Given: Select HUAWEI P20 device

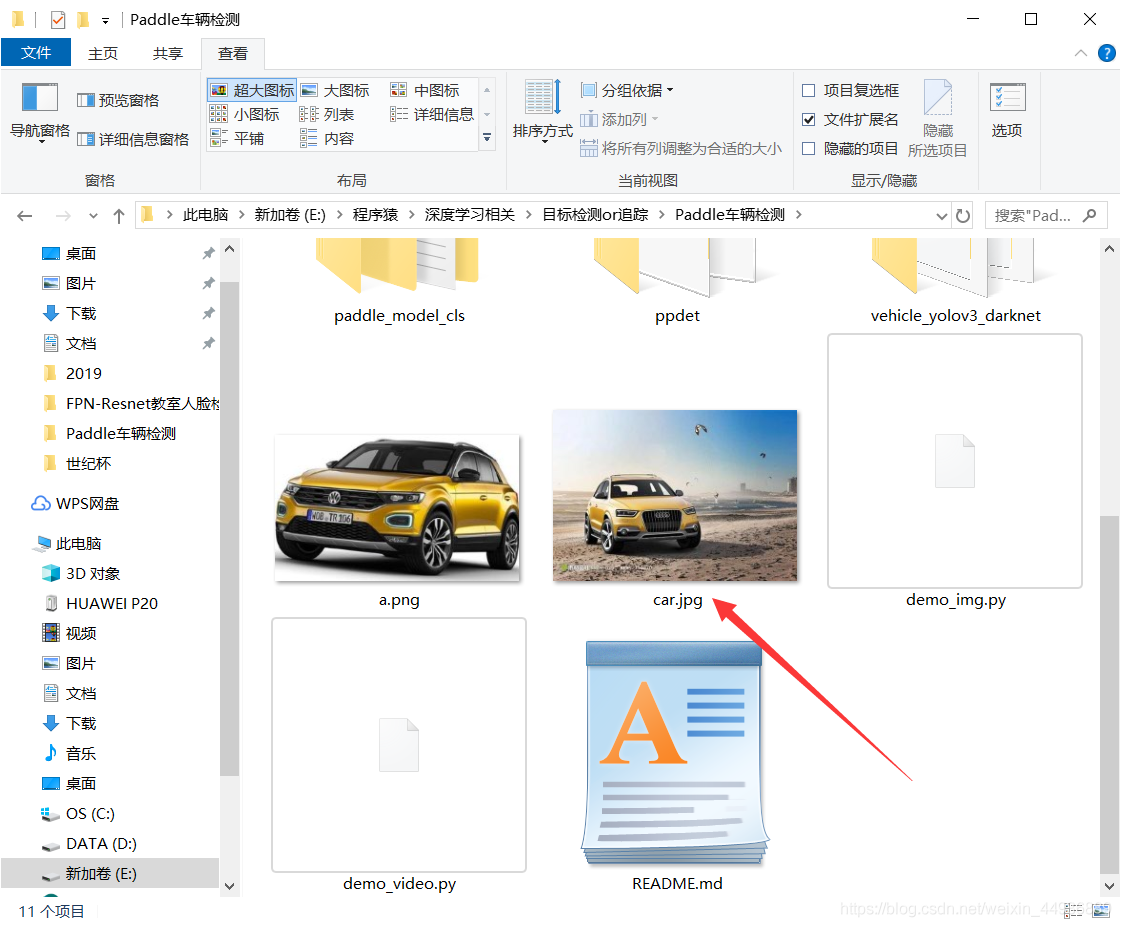Looking at the screenshot, I should 100,603.
